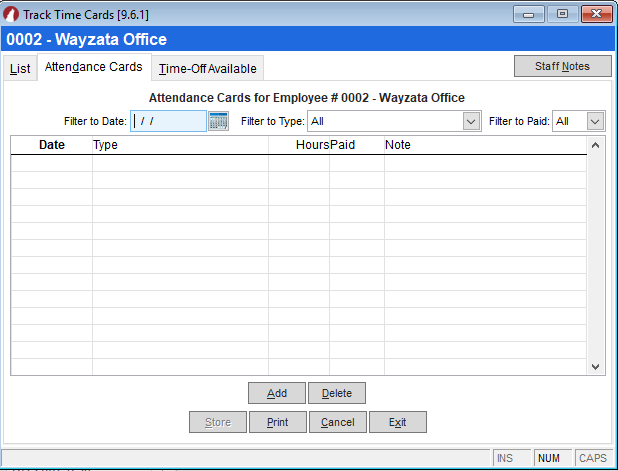Viewport: 618px width, 471px height.
Task: Switch to the List tab
Action: [20, 69]
